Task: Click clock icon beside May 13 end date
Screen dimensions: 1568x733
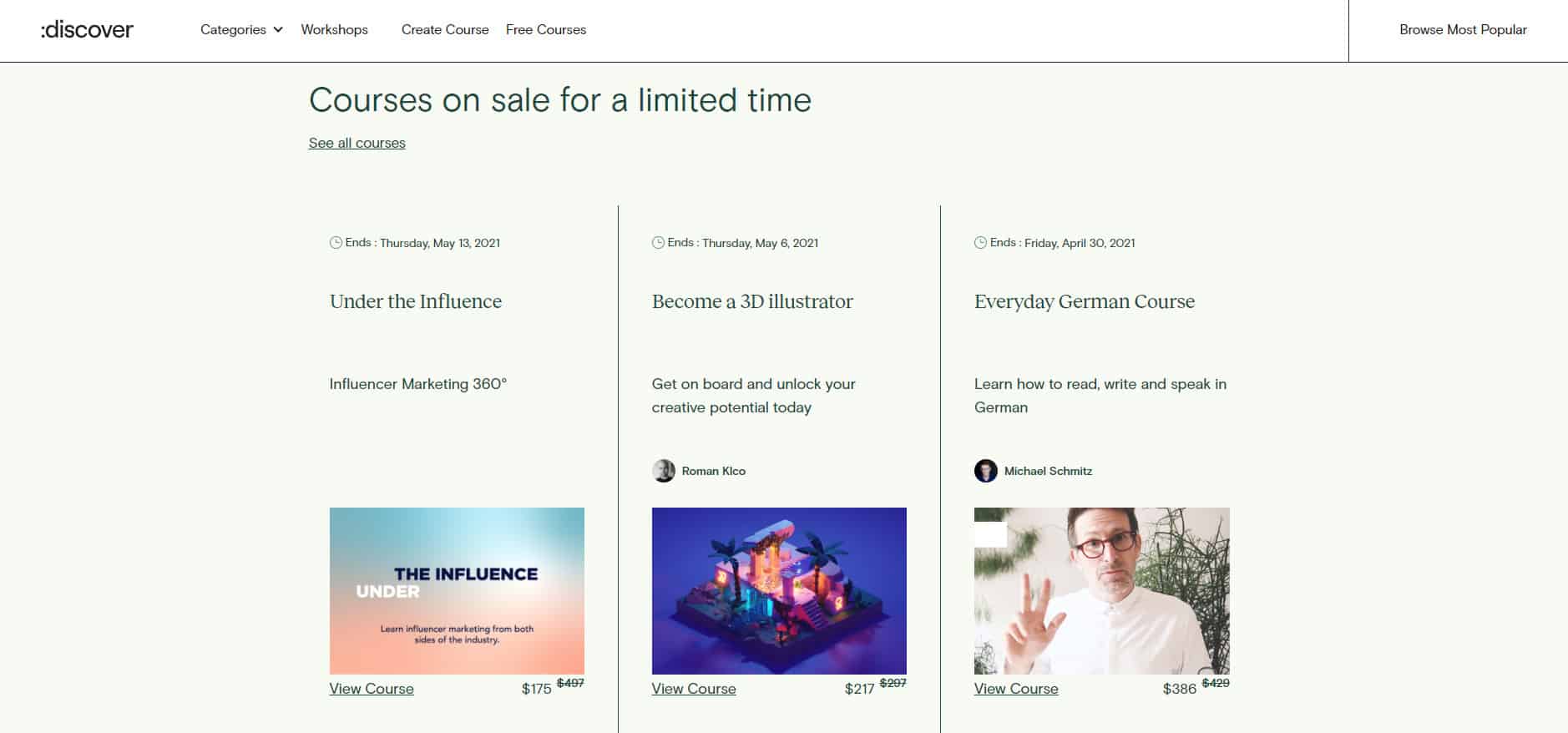Action: pyautogui.click(x=336, y=243)
